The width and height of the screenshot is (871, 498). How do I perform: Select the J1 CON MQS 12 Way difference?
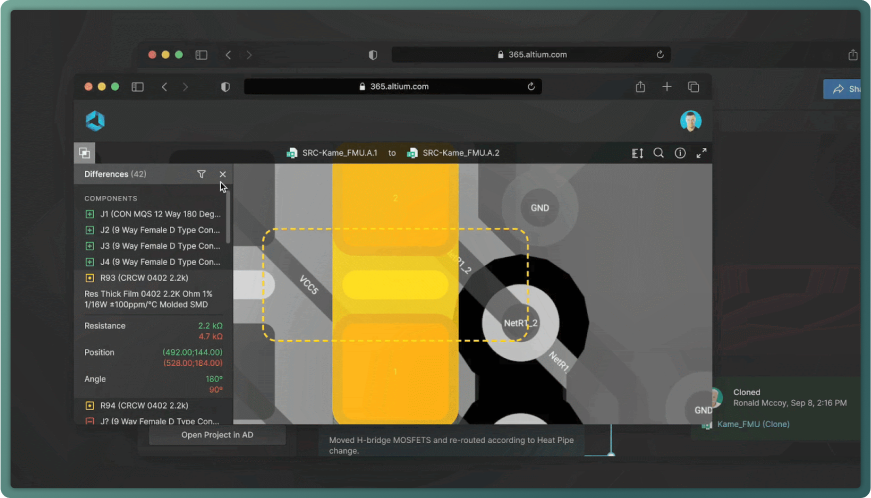[152, 214]
